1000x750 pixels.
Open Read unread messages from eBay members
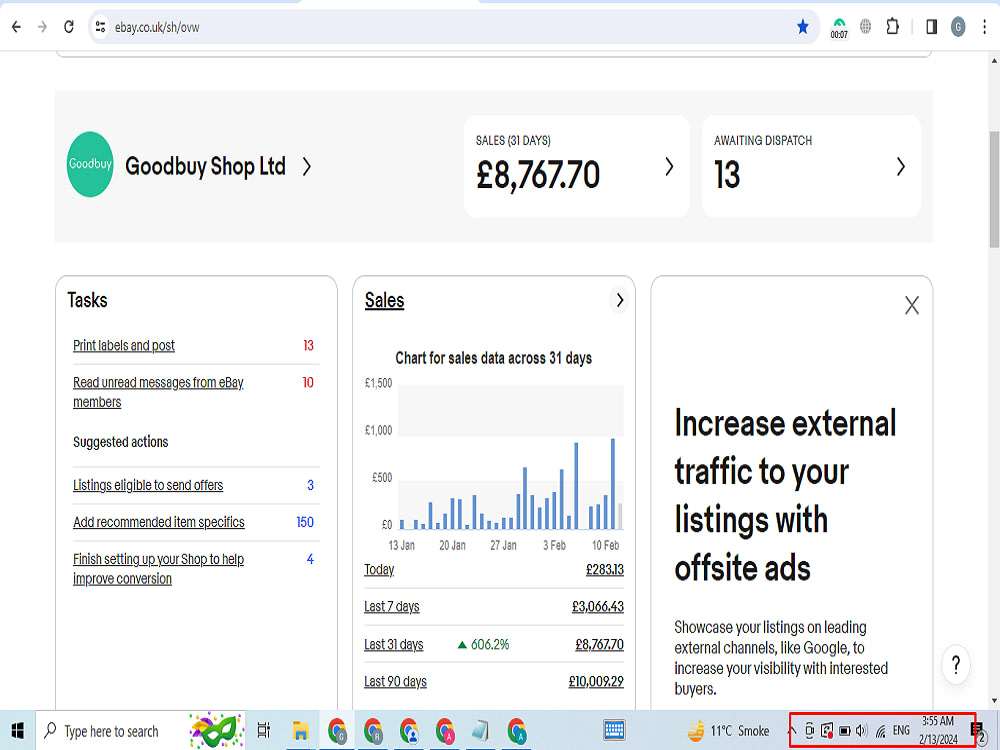(x=158, y=392)
